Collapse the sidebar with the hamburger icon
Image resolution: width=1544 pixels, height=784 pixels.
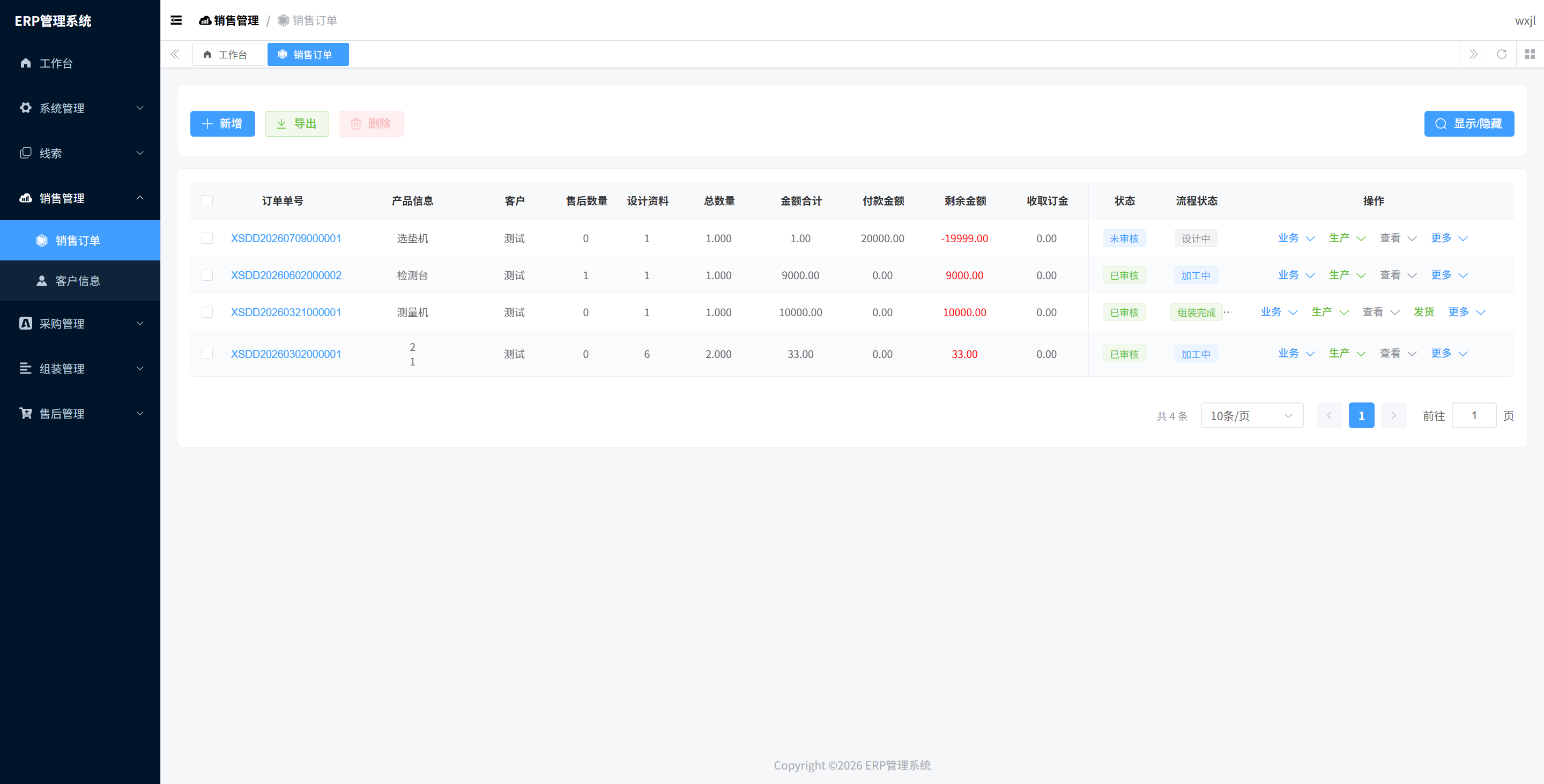[176, 20]
